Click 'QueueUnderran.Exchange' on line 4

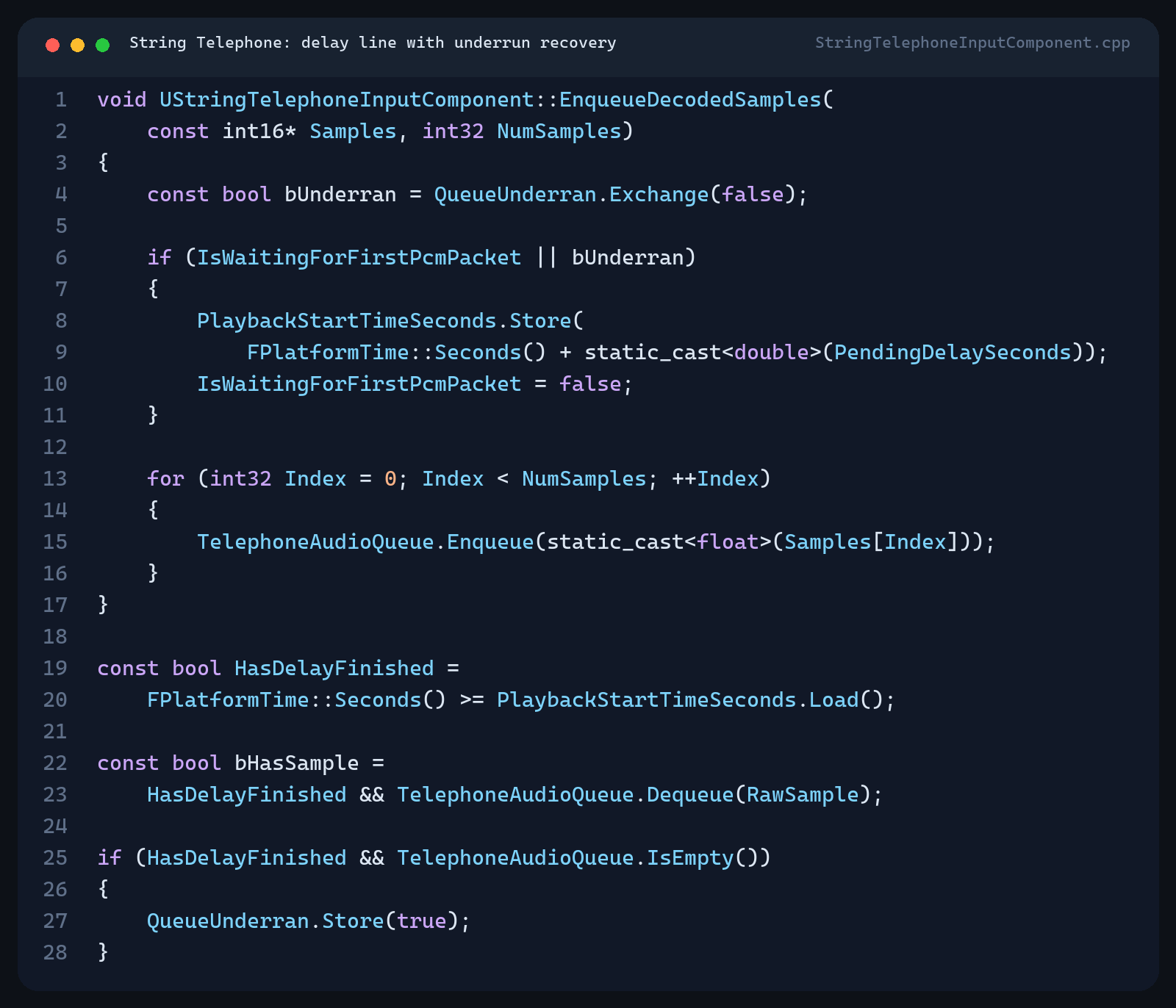[571, 194]
